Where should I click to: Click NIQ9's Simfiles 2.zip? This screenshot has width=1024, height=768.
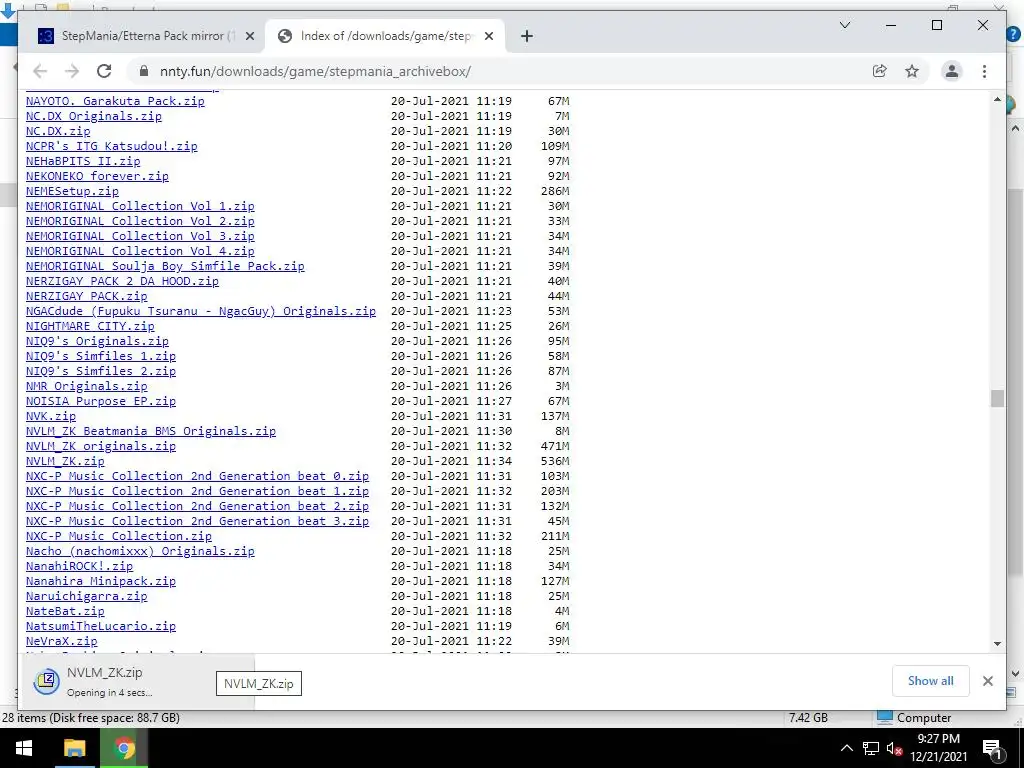point(101,372)
